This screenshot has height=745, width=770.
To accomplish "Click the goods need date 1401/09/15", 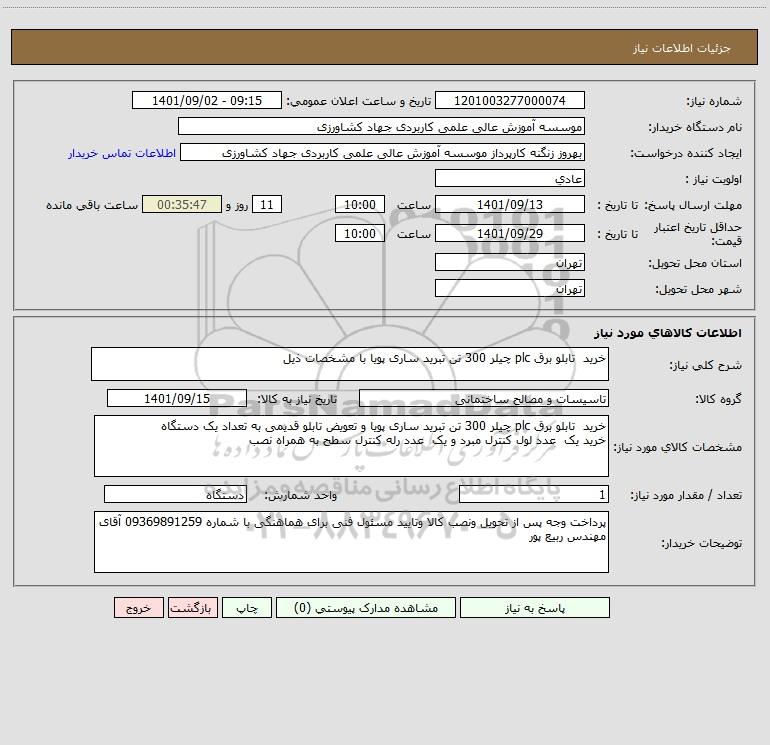I will tap(177, 398).
